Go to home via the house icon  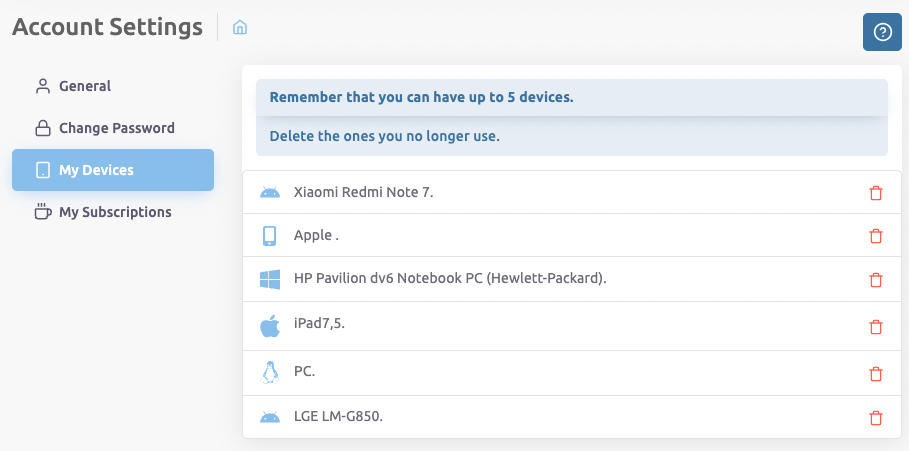[240, 27]
